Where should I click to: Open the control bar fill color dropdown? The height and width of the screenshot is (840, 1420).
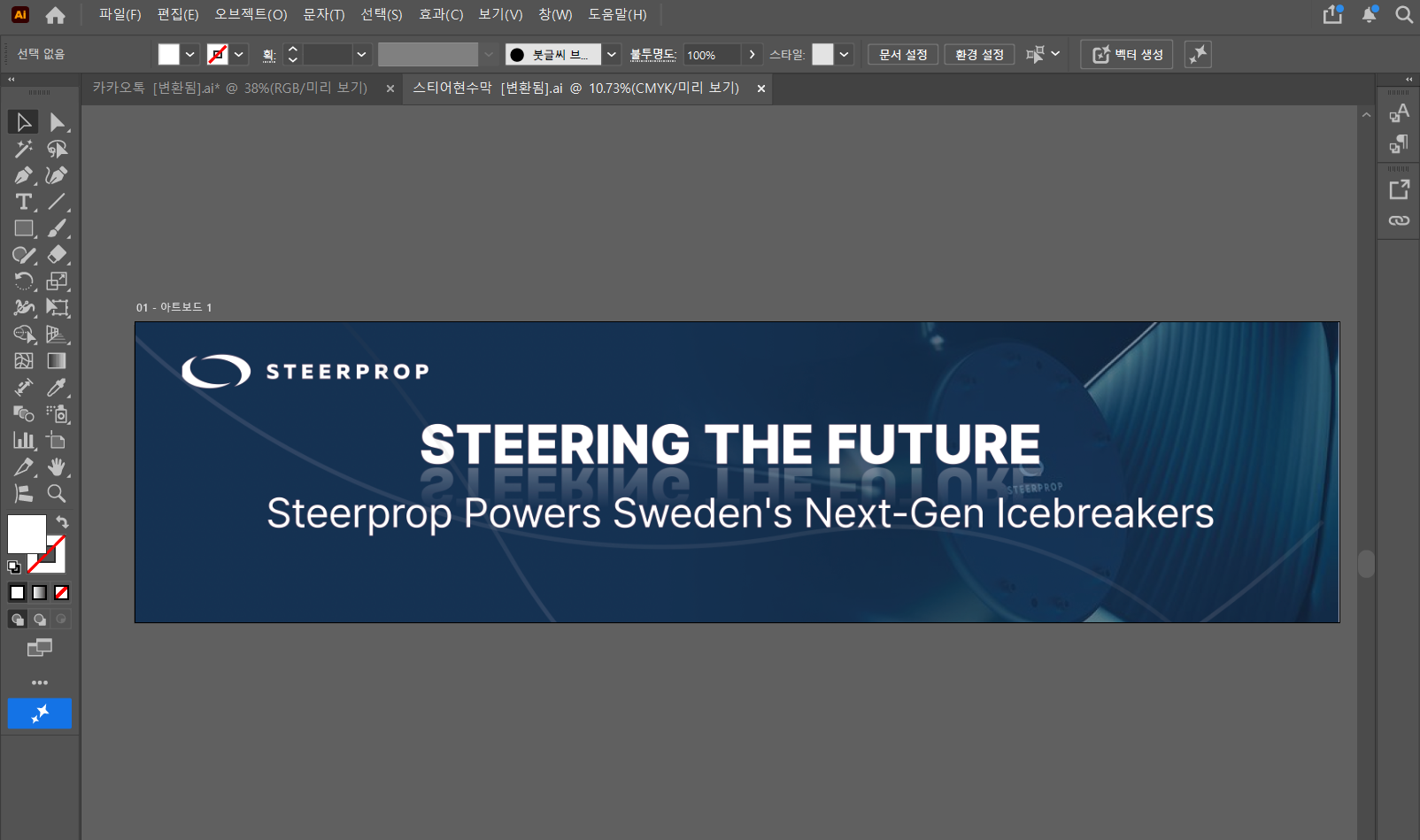pos(189,55)
